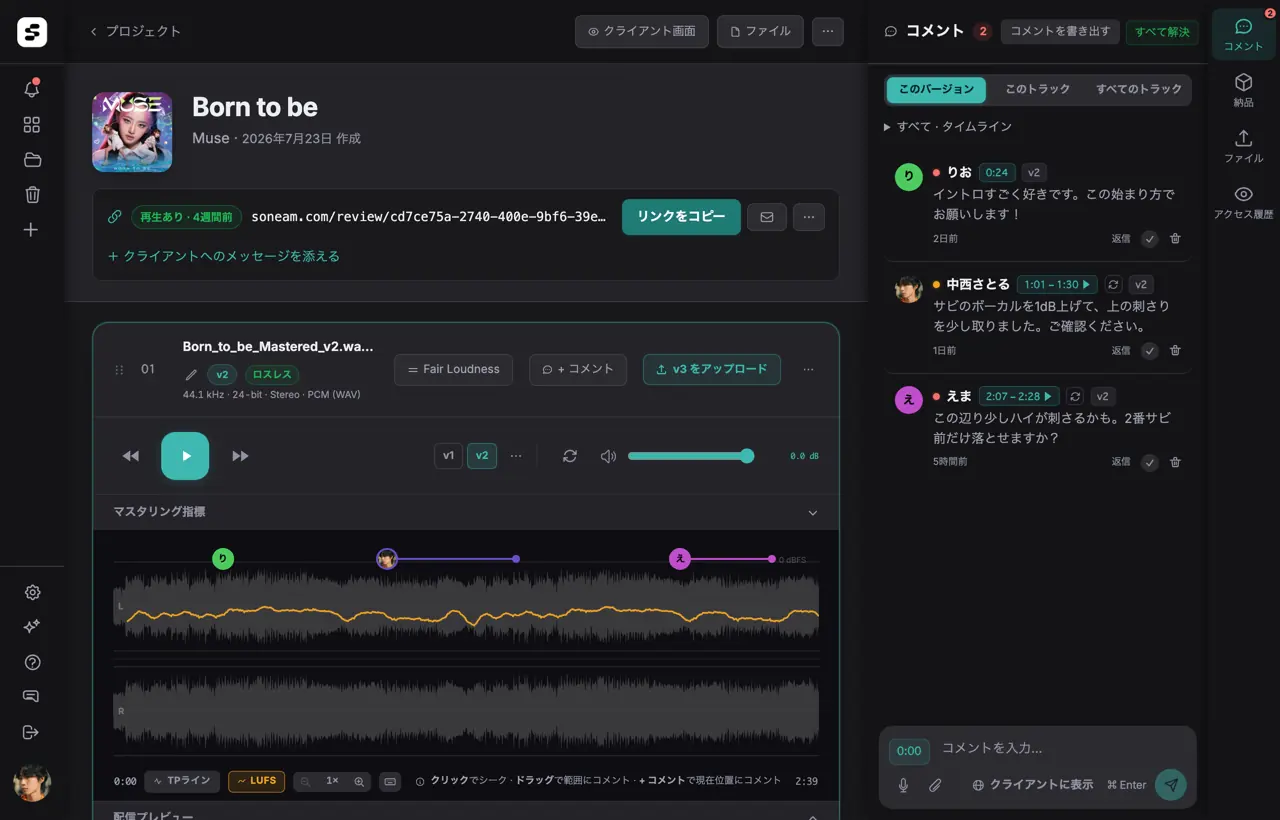Screen dimensions: 1280x820
Task: Open the dashboard grid icon in sidebar
Action: click(x=32, y=125)
